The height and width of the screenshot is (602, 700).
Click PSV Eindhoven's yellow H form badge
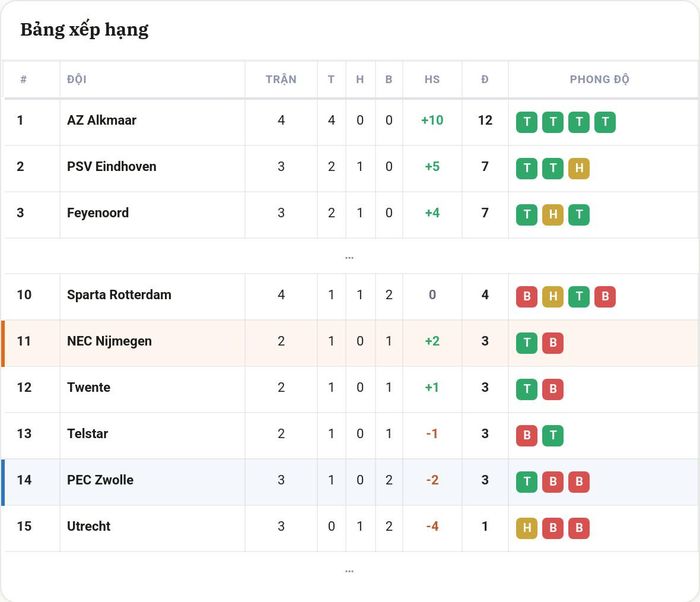tap(579, 168)
